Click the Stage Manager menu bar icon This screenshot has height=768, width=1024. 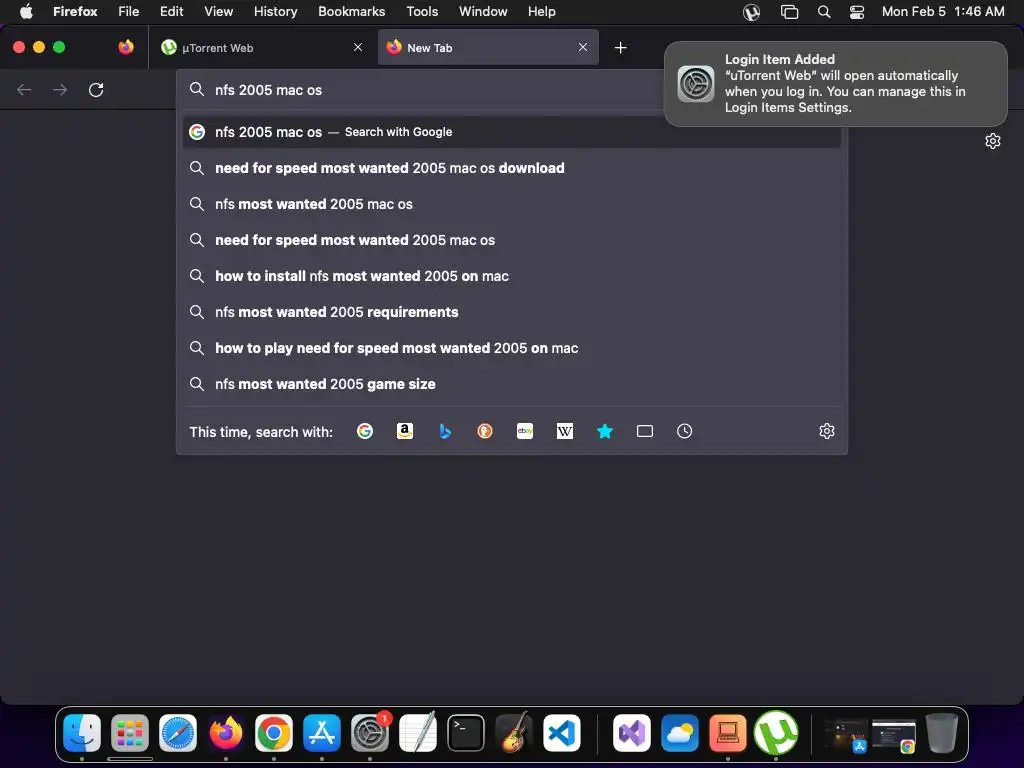(x=790, y=12)
